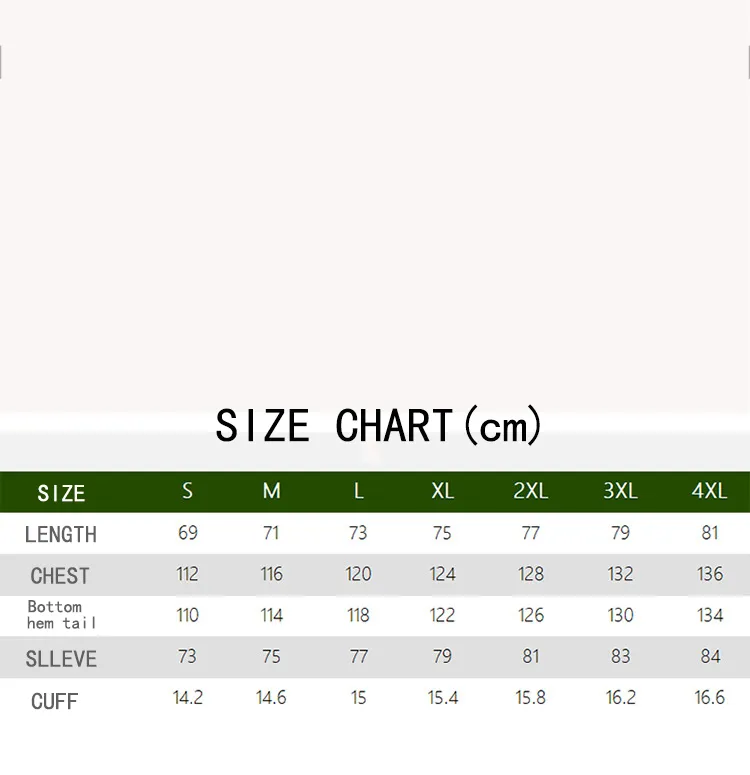Select the SLLEVE value for size 3XL

point(620,657)
